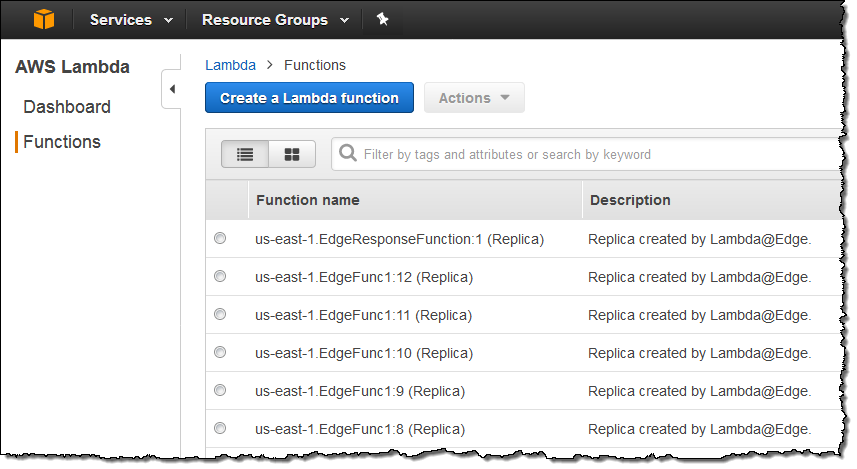Collapse the AWS Lambda sidebar panel
This screenshot has width=857, height=469.
click(171, 90)
